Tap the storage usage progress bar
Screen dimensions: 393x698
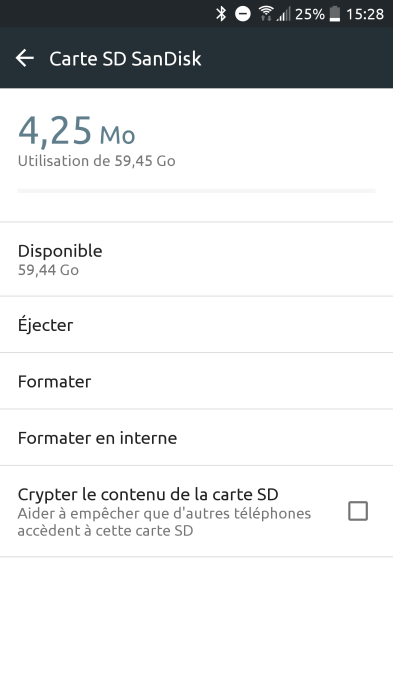coord(196,191)
